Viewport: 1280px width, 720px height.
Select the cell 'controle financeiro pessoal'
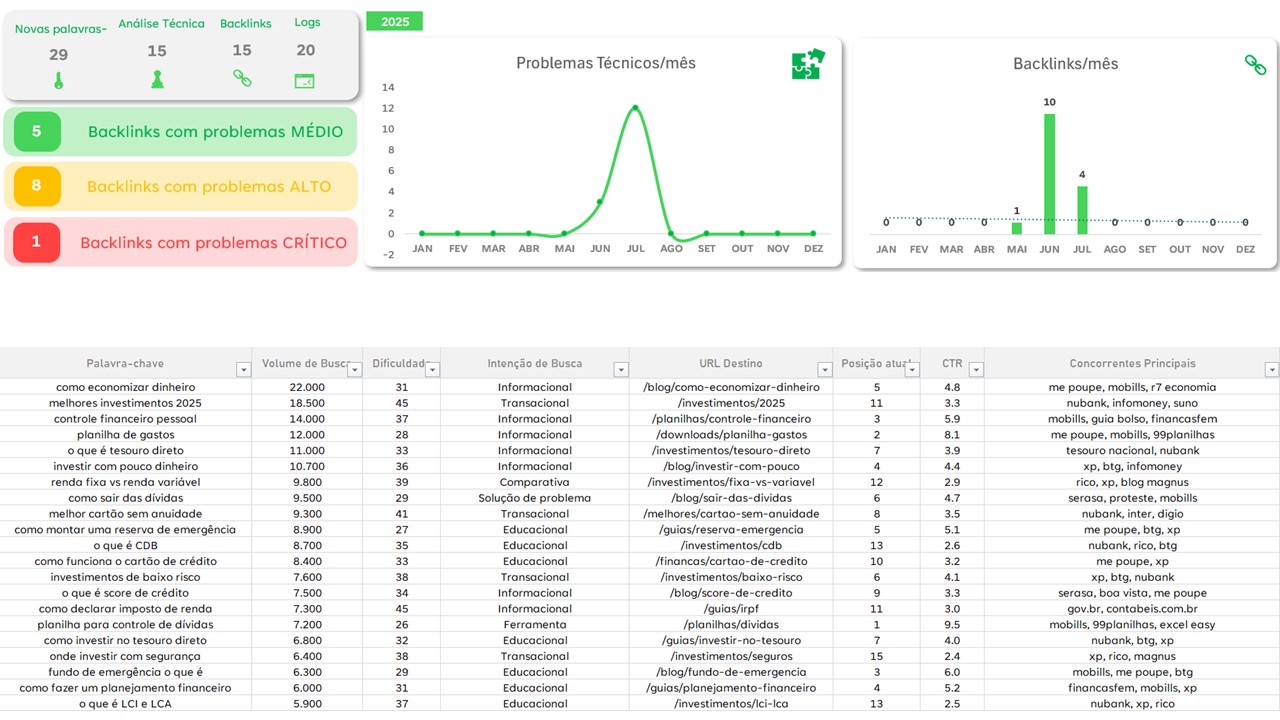point(126,419)
